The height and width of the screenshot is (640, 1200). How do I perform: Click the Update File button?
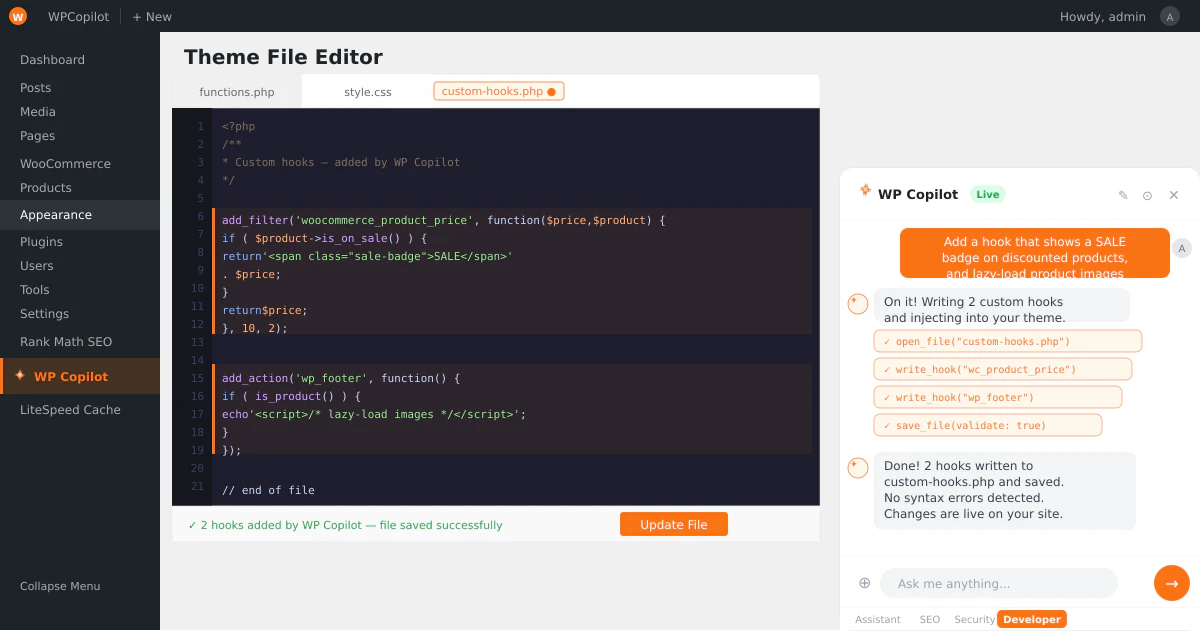click(674, 525)
